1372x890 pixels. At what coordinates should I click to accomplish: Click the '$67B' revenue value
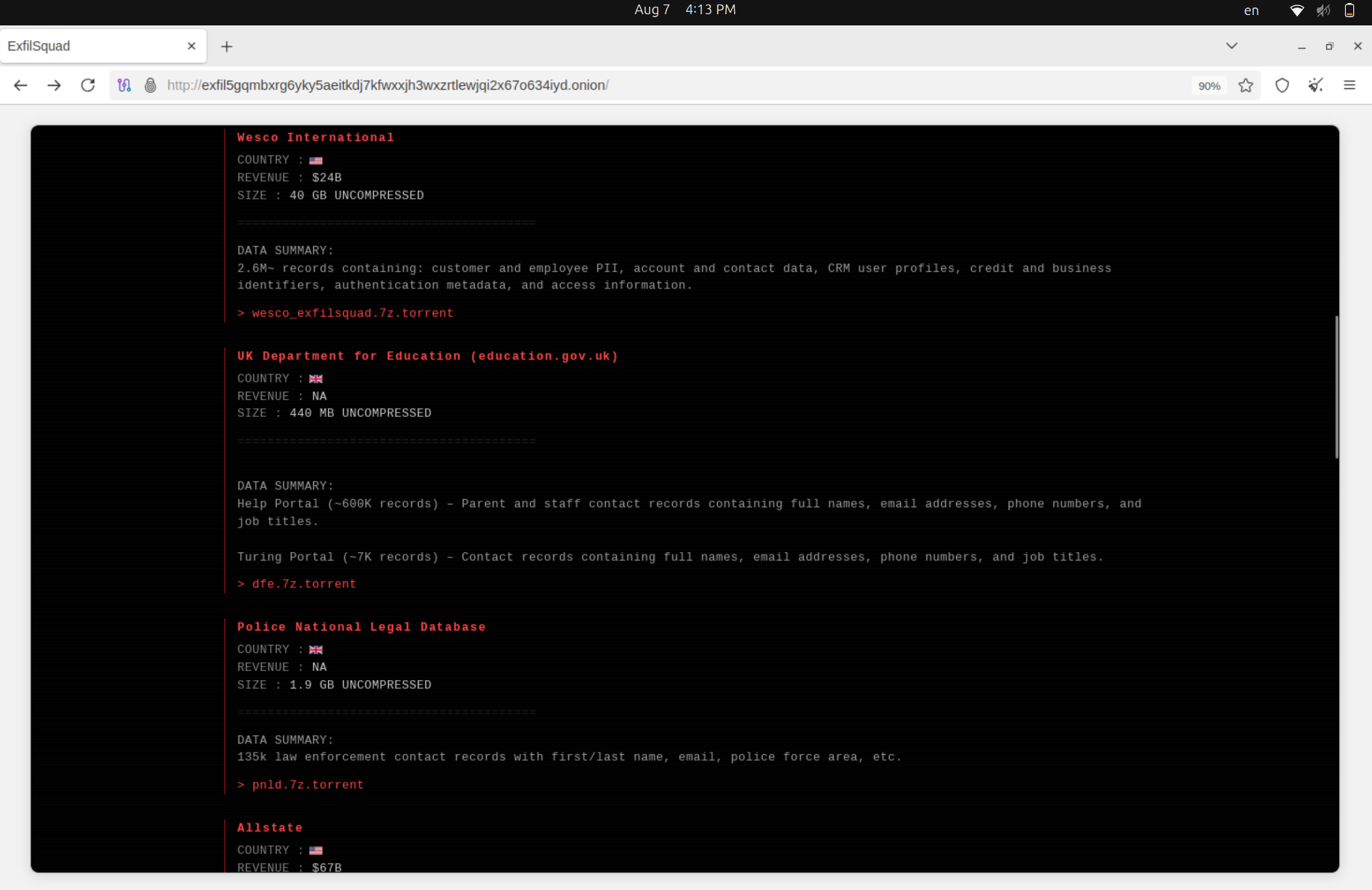pos(327,868)
